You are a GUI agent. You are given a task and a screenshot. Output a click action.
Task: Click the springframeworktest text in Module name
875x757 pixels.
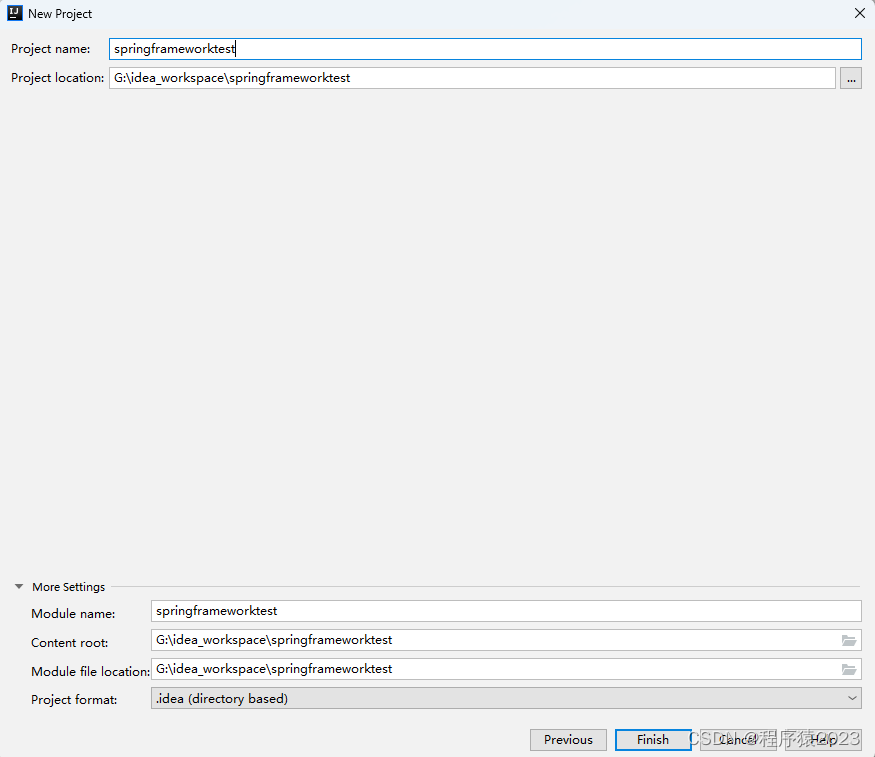point(214,611)
